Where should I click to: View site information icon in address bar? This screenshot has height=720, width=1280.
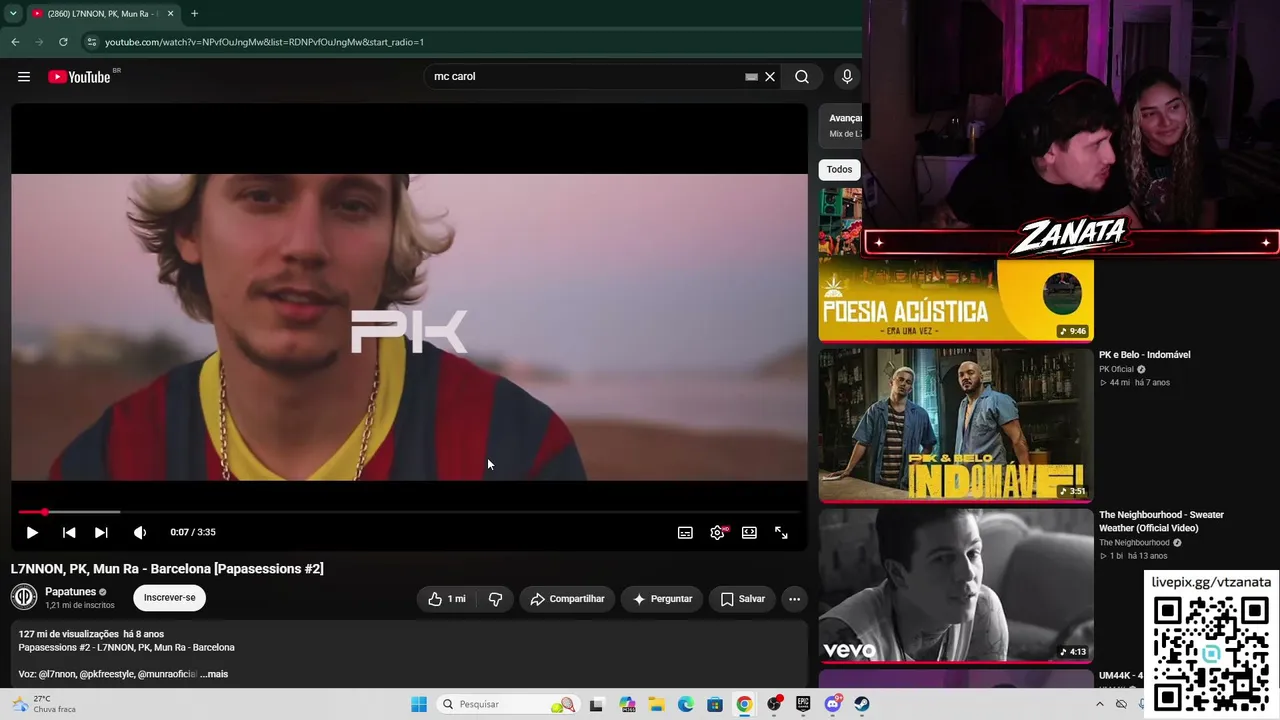coord(92,42)
